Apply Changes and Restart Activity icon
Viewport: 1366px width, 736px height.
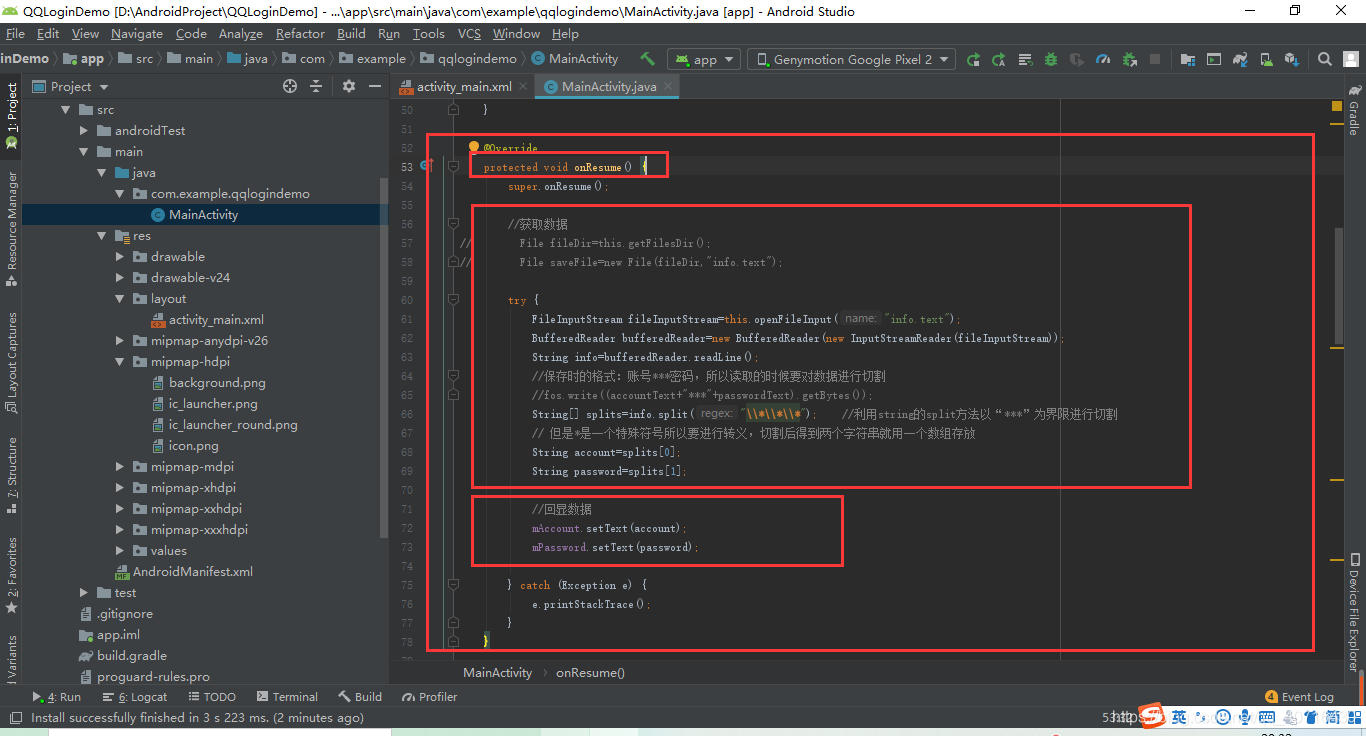click(998, 59)
